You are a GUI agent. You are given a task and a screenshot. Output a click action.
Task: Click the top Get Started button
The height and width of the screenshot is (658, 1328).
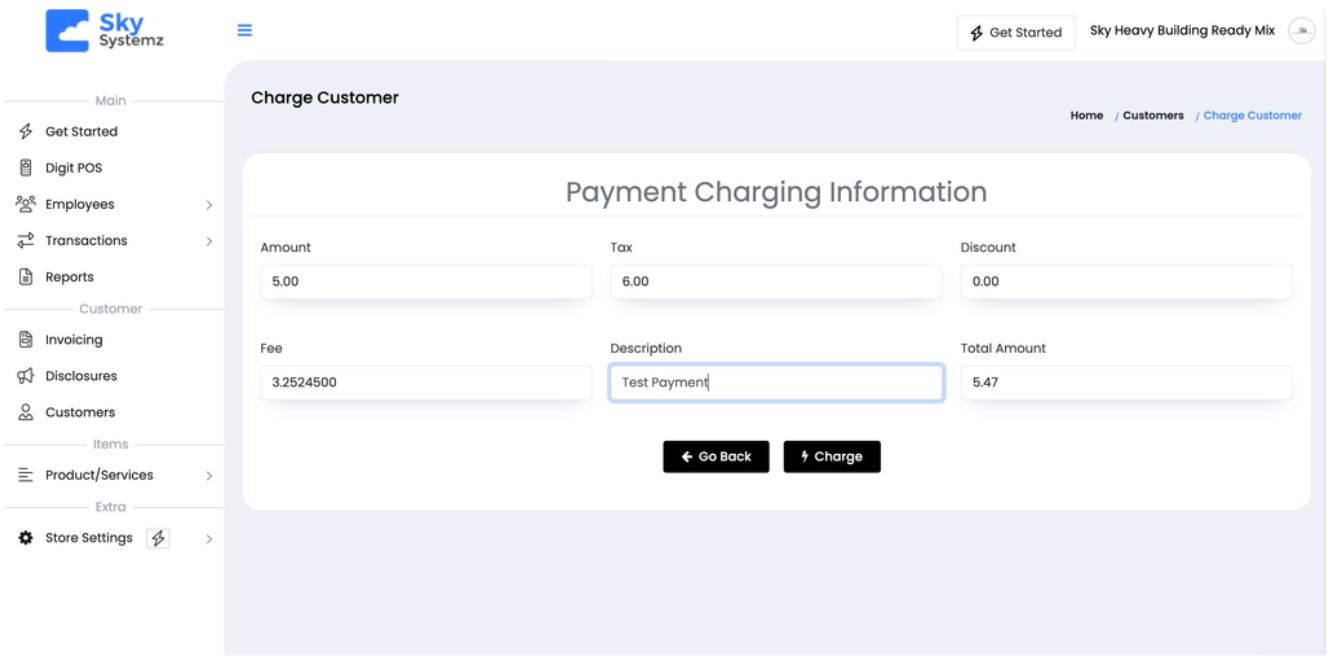(1016, 32)
